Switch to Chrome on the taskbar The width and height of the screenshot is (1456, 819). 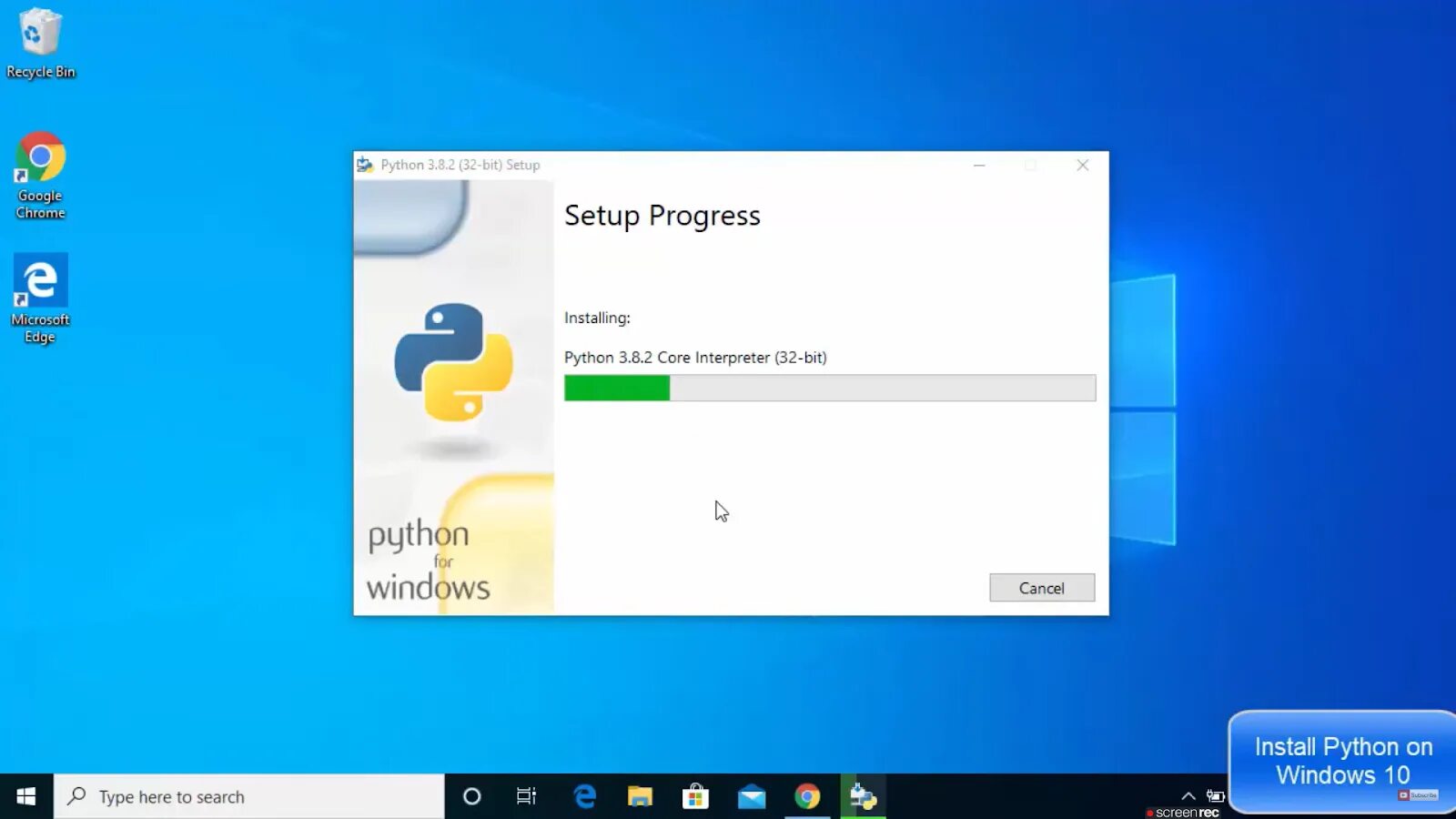pos(807,796)
